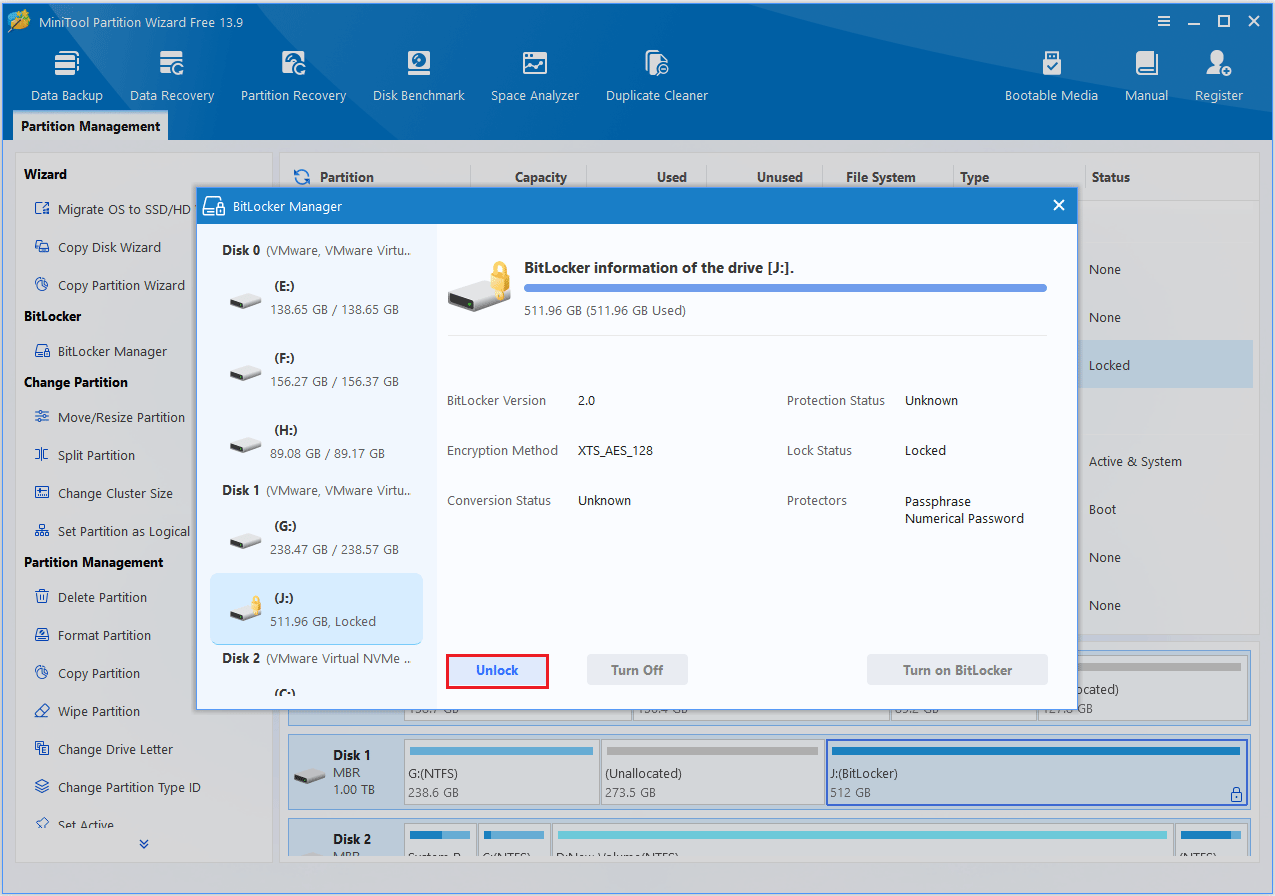Select drive (G:) in the BitLocker list

pyautogui.click(x=316, y=537)
